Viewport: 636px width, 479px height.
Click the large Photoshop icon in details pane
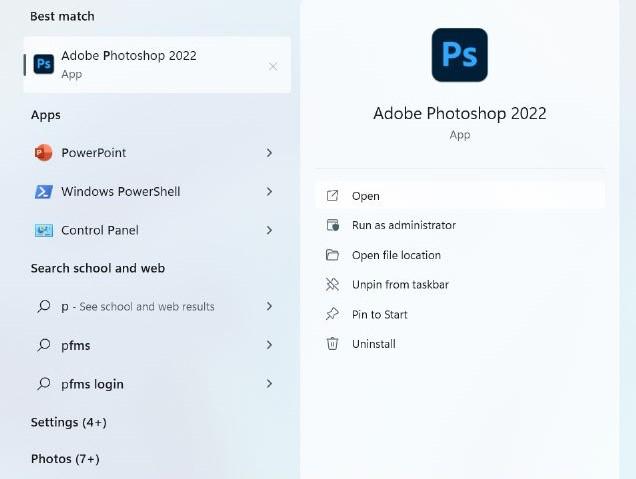[460, 55]
